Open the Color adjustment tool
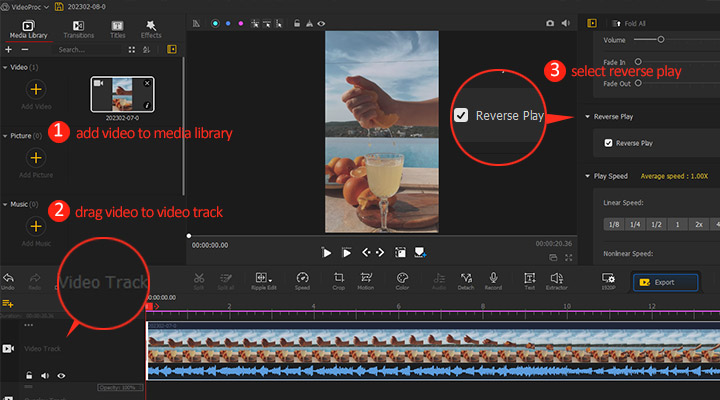Screen dimensions: 720x400 [402, 280]
